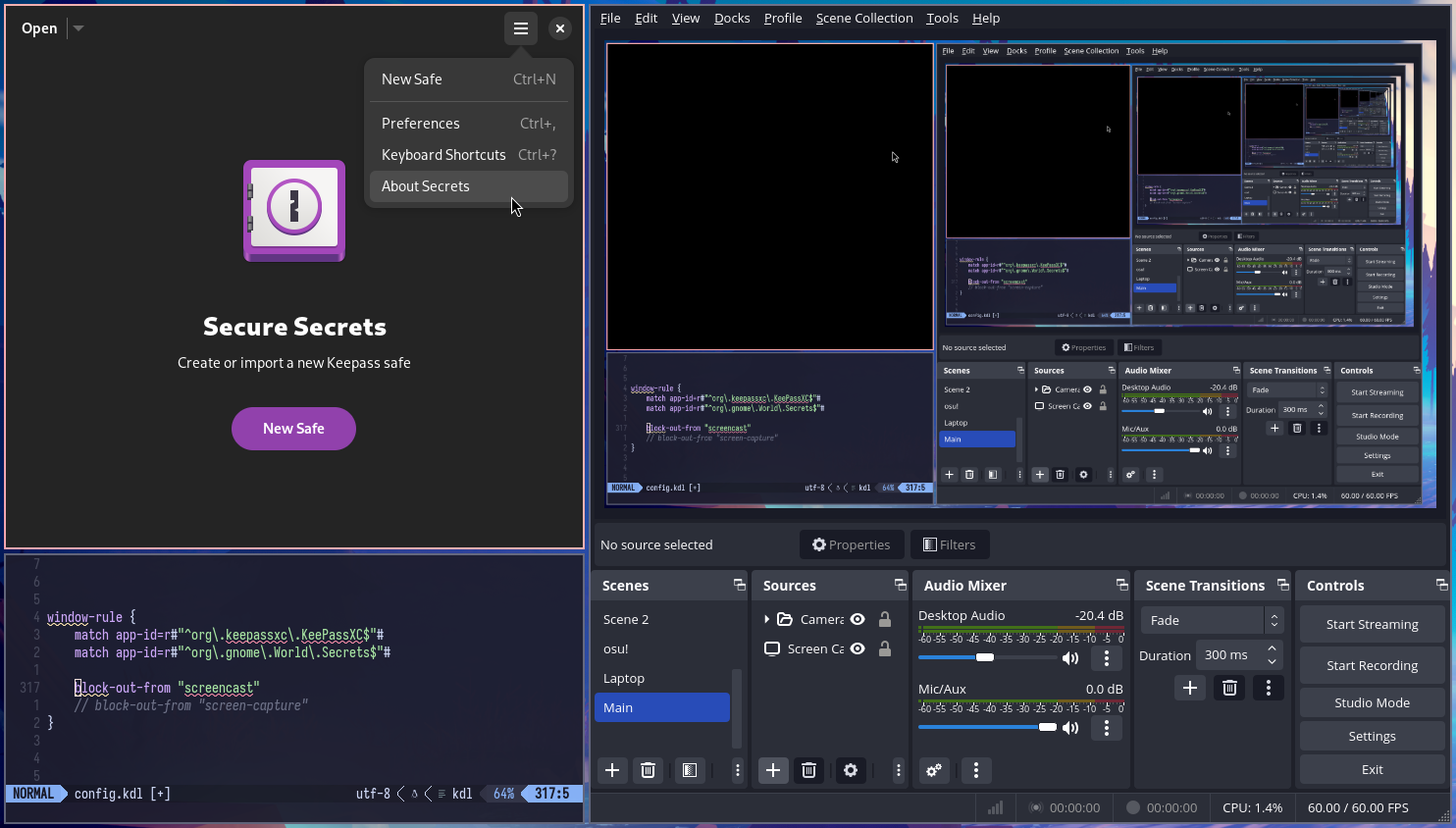
Task: Add a new transition with the plus icon
Action: pos(1189,688)
